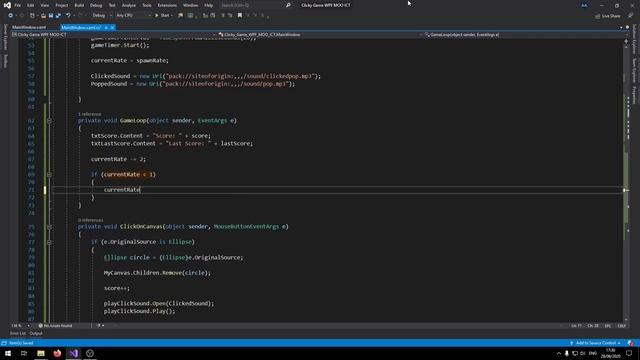Screen dimensions: 640x360
Task: Collapse the if currentRate block outline
Action: coord(49,175)
